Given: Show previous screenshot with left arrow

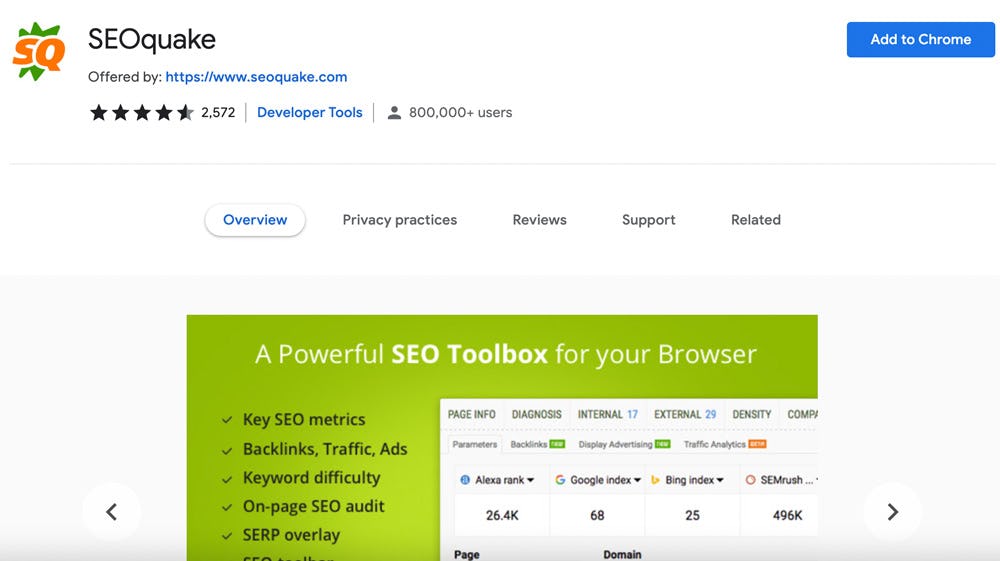Looking at the screenshot, I should coord(112,512).
